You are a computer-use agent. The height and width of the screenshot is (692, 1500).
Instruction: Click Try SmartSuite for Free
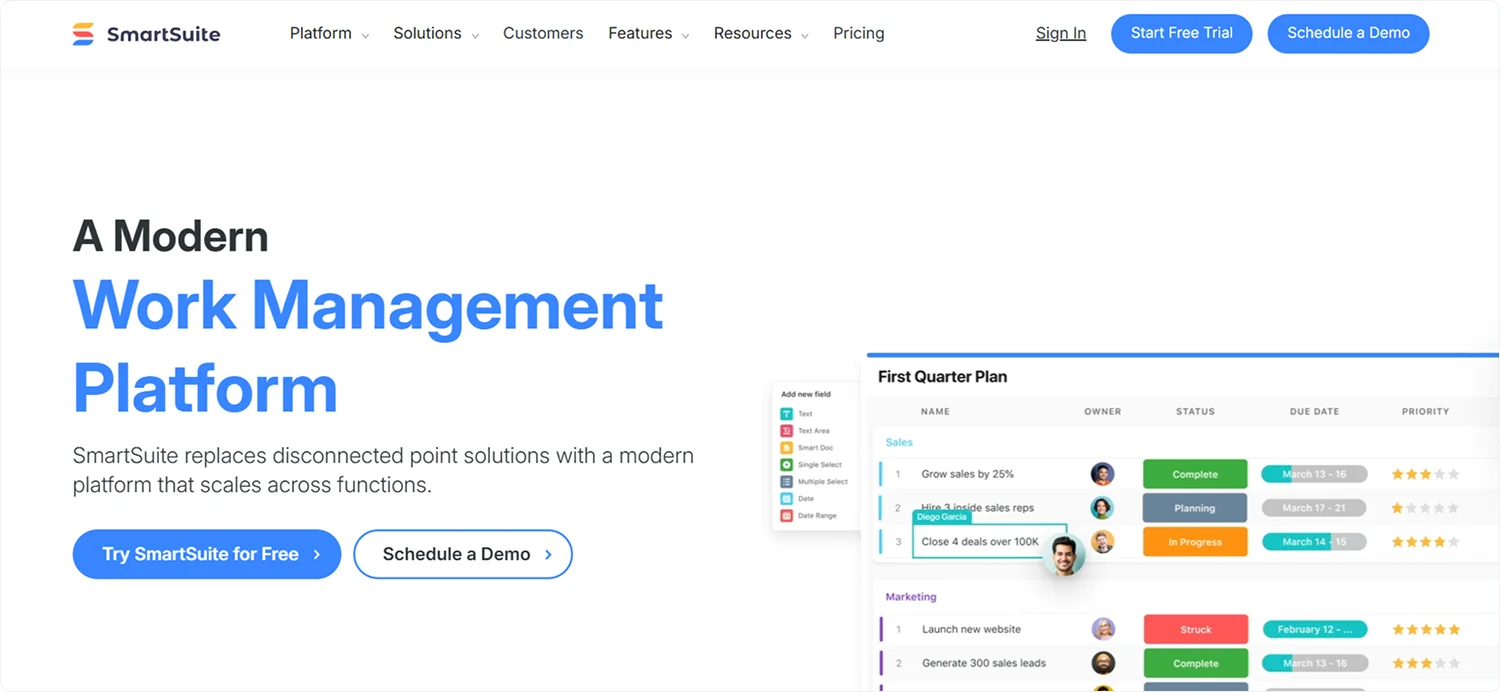click(207, 554)
